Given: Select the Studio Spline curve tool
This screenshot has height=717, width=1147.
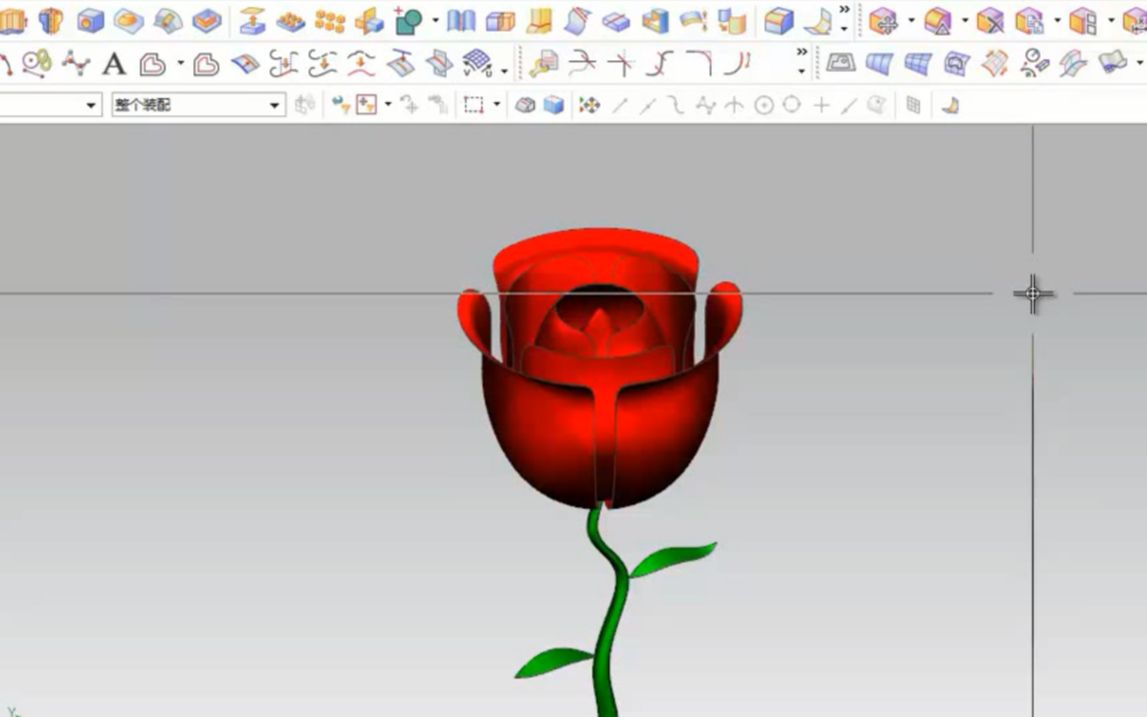Looking at the screenshot, I should tap(75, 64).
